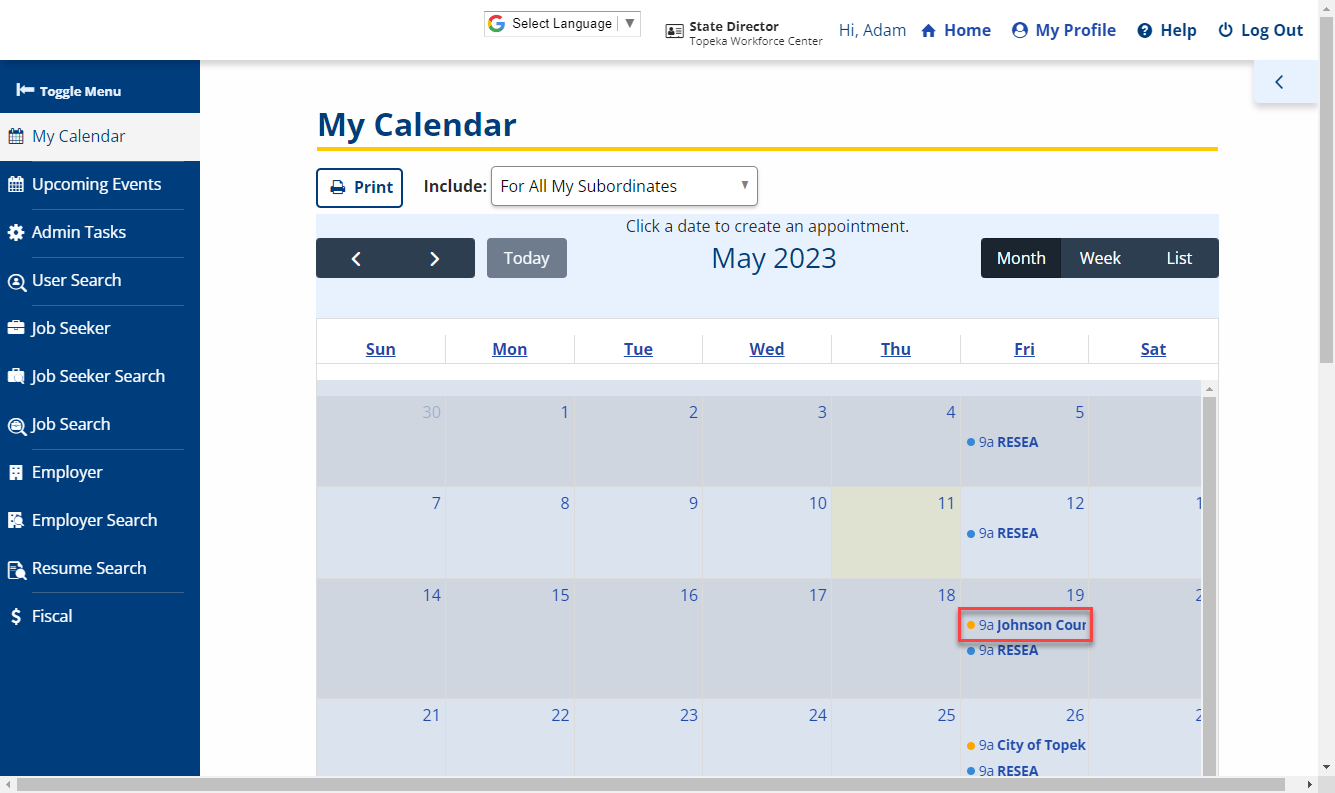Go to next month arrow
This screenshot has height=793, width=1335.
coord(434,258)
